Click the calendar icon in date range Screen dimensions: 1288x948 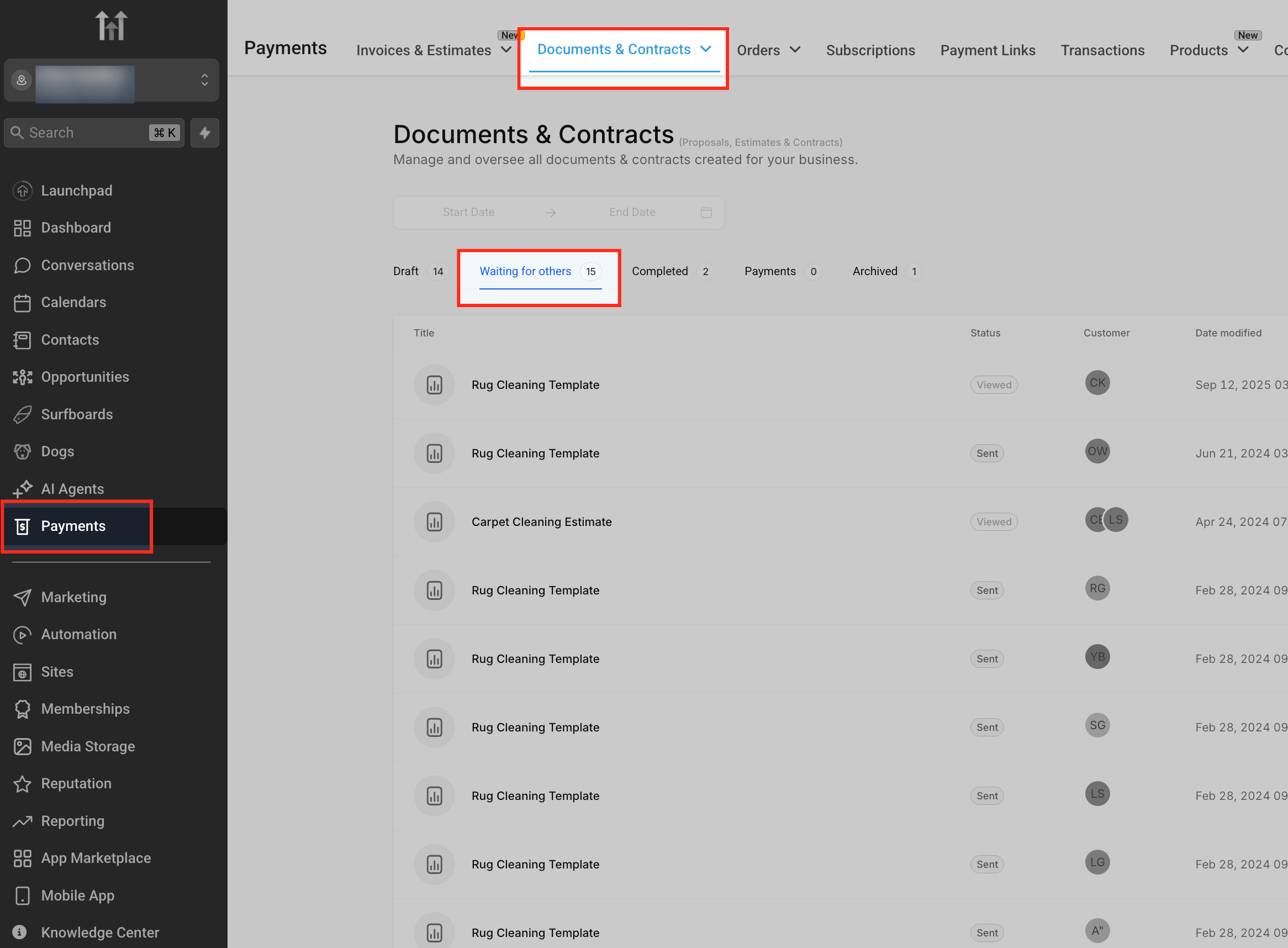[706, 212]
